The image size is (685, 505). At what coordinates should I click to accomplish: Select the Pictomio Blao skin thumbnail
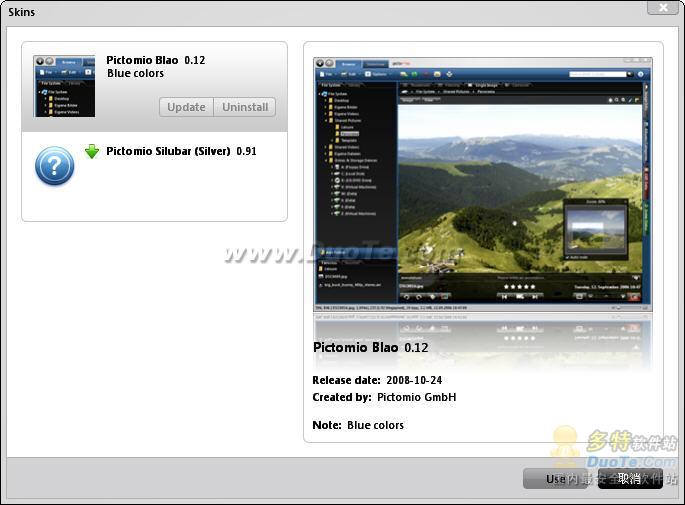[x=64, y=86]
